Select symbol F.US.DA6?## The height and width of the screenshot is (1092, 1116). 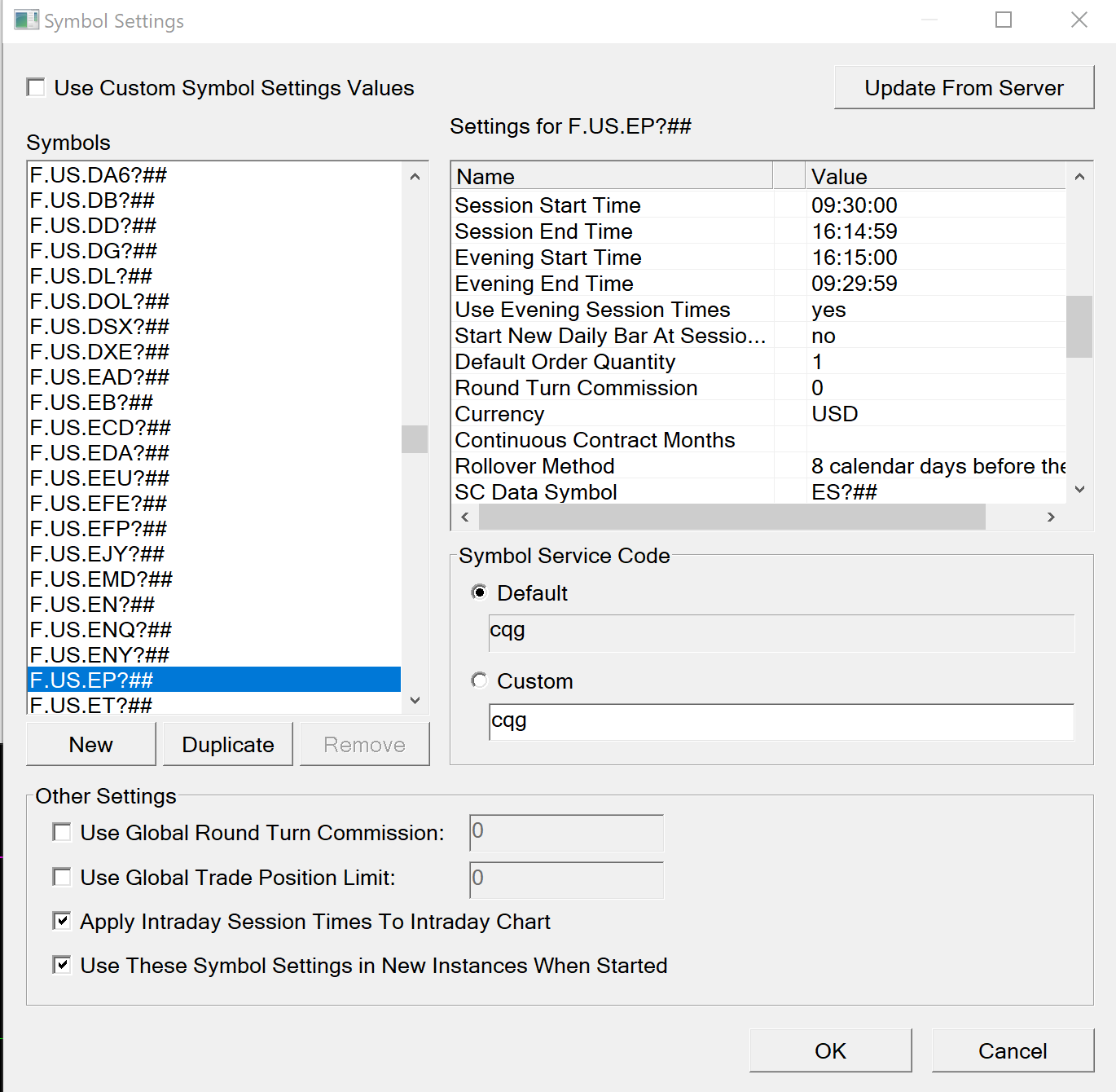(x=214, y=175)
